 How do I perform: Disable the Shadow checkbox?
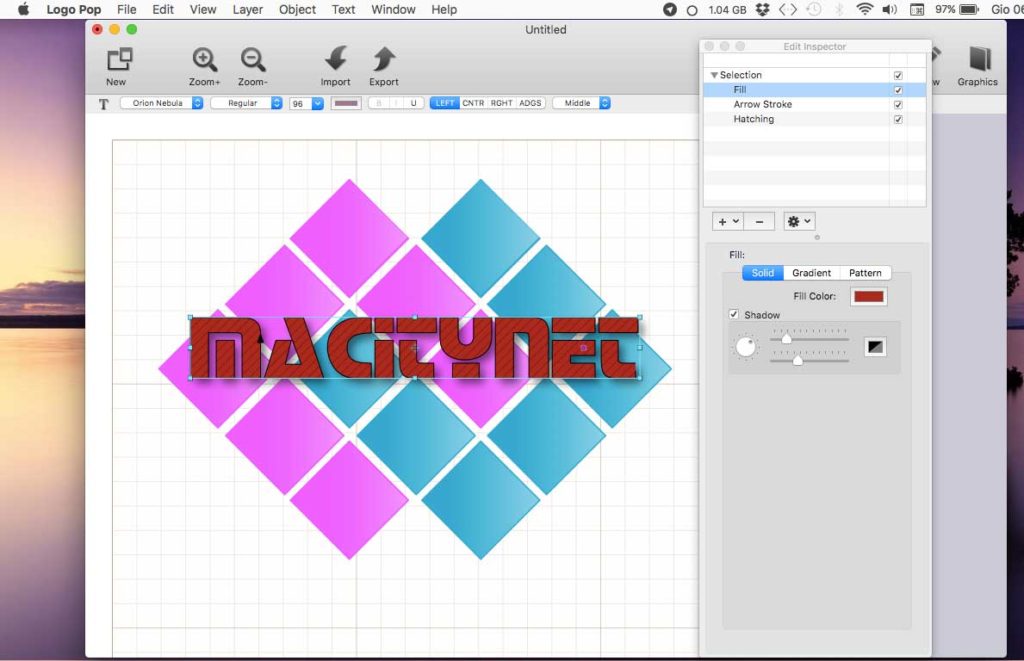pos(733,314)
